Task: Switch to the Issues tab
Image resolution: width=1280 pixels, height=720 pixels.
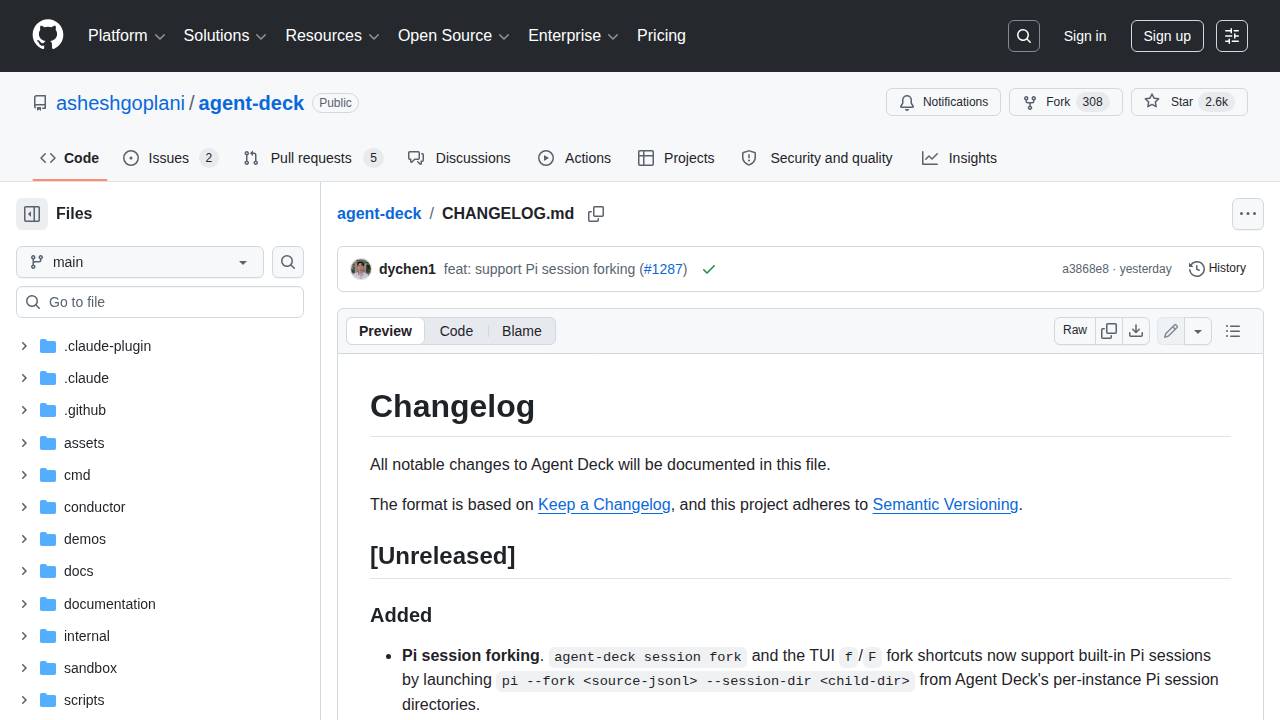Action: click(170, 158)
